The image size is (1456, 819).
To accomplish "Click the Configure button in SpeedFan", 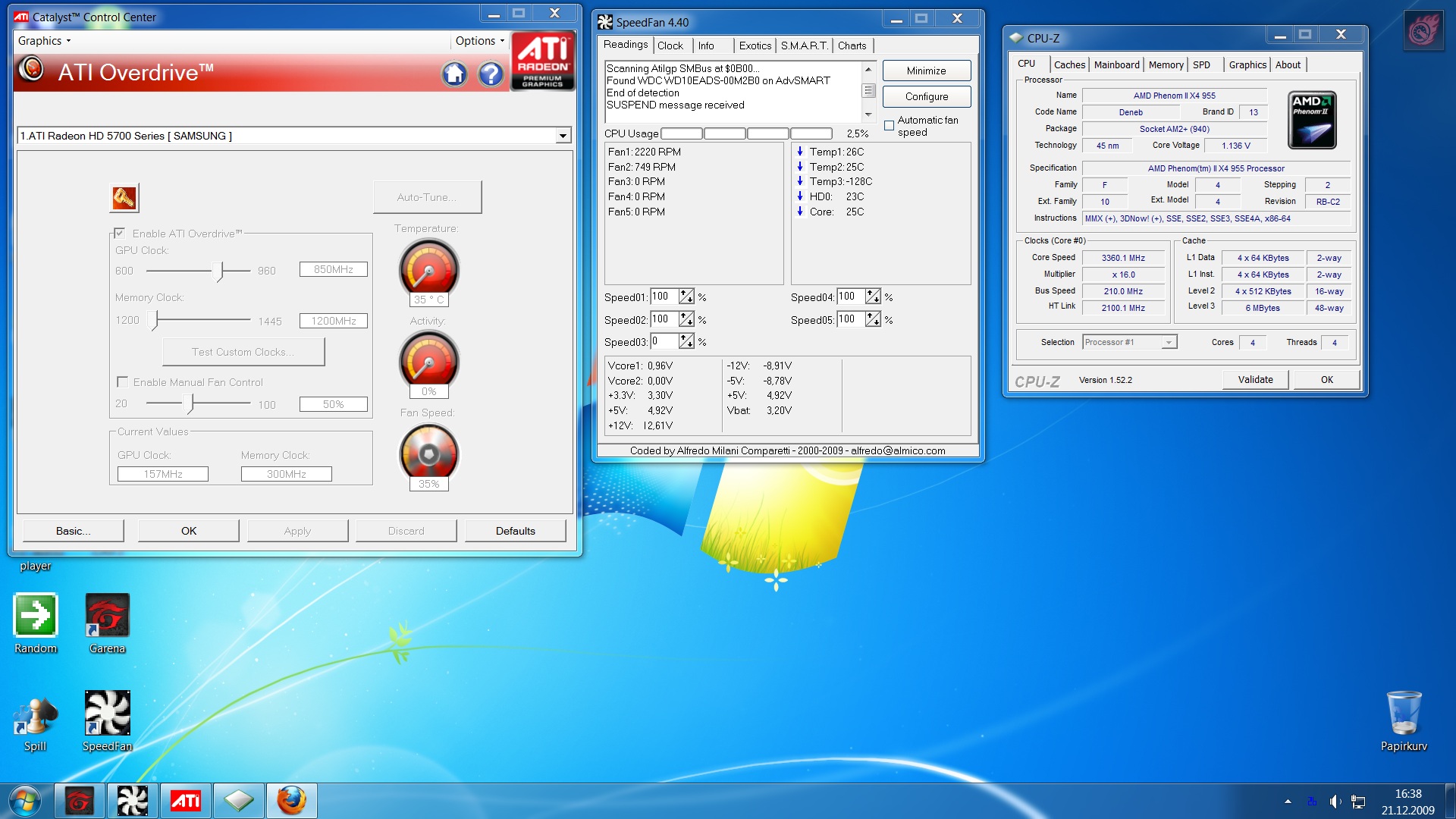I will pyautogui.click(x=927, y=96).
